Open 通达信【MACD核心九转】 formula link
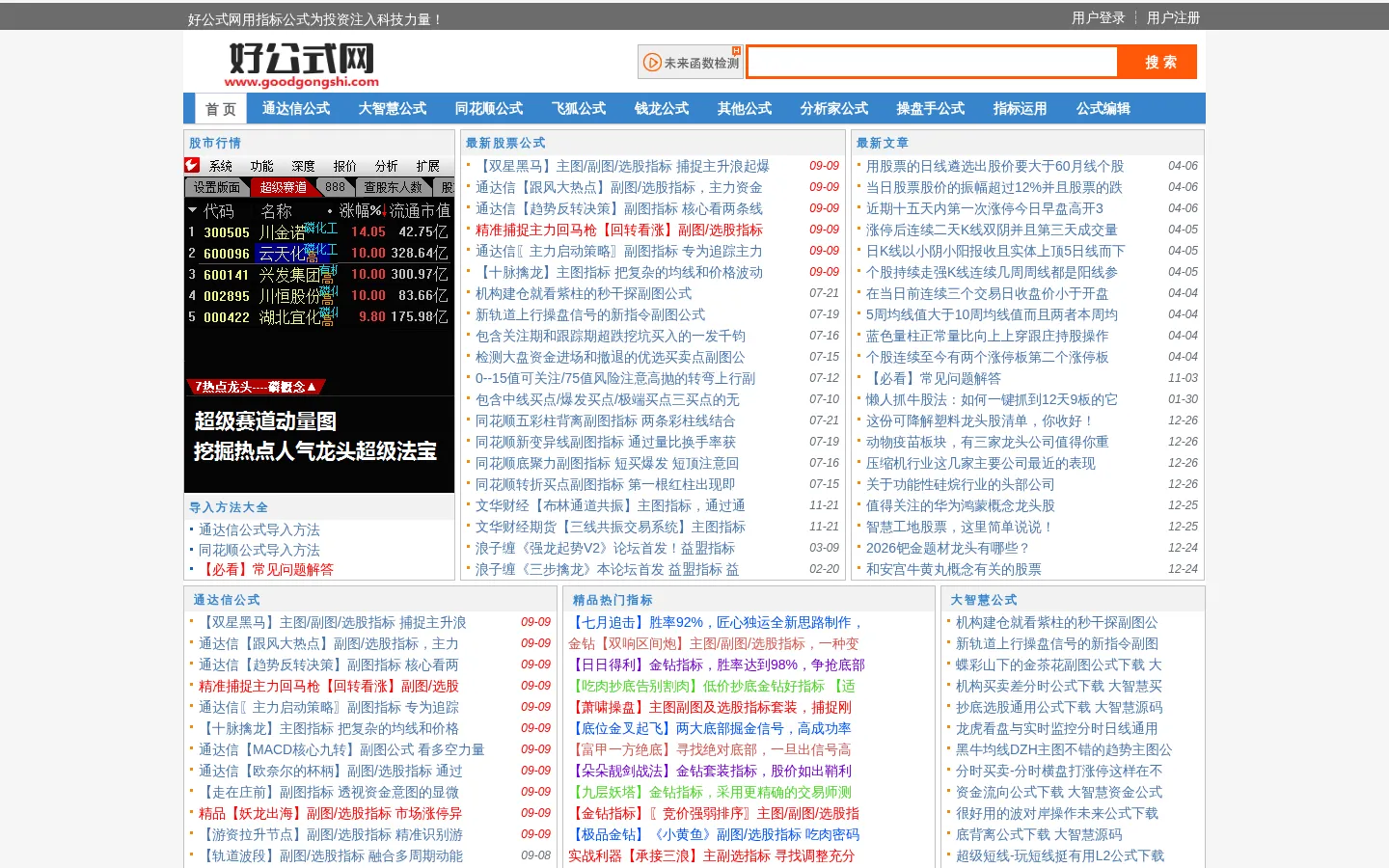 341,750
